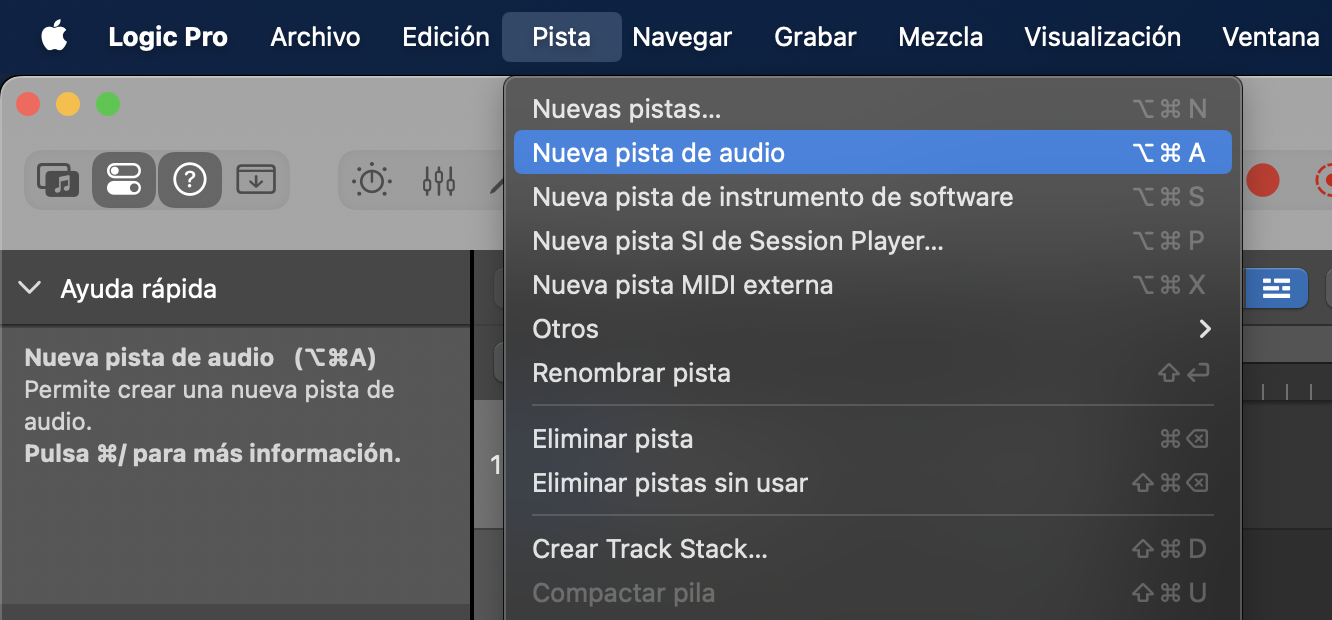Open the Visualización menu
This screenshot has height=620, width=1332.
click(1102, 38)
